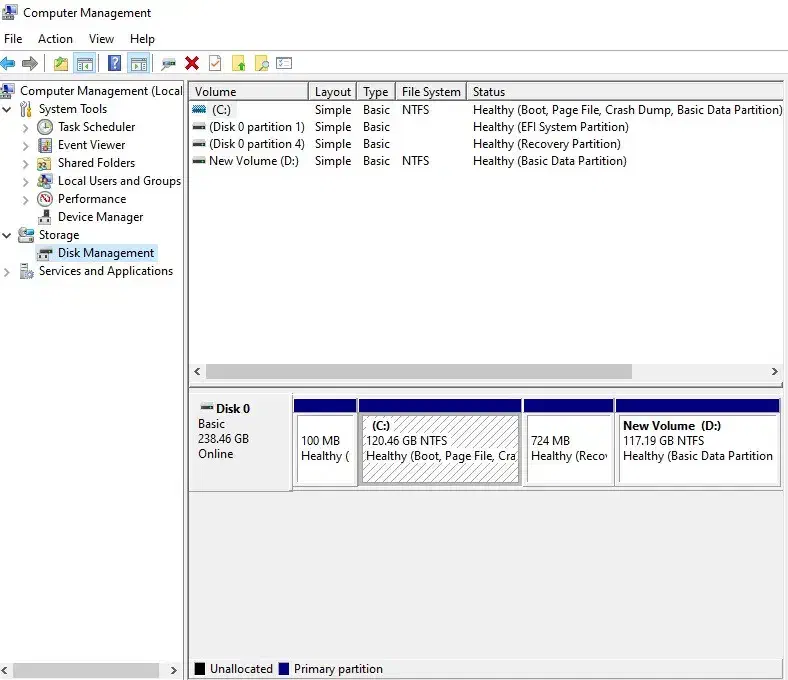Click the Properties checkmark page icon
Image resolution: width=788 pixels, height=680 pixels.
click(x=215, y=63)
